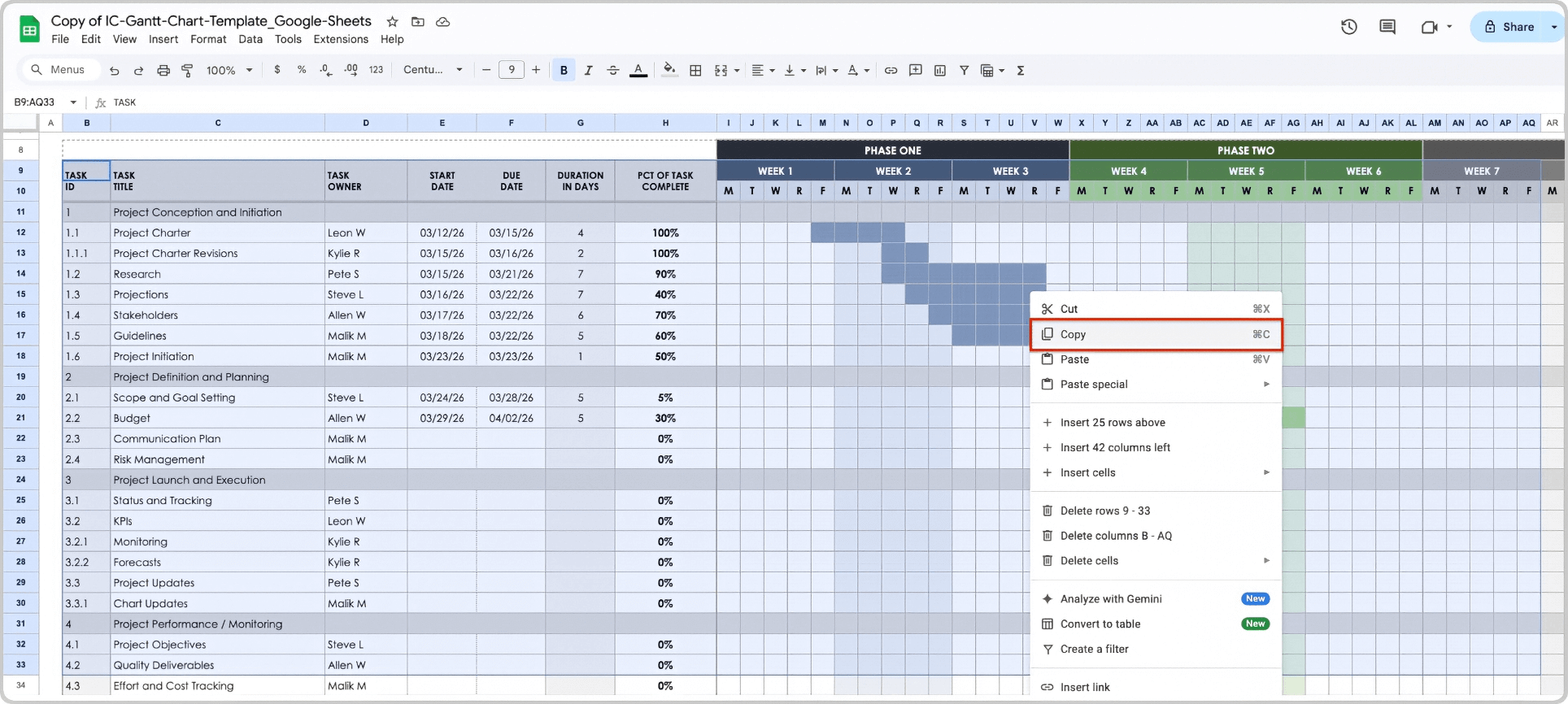Open the camera meeting dropdown
Viewport: 1568px width, 704px height.
pos(1449,27)
